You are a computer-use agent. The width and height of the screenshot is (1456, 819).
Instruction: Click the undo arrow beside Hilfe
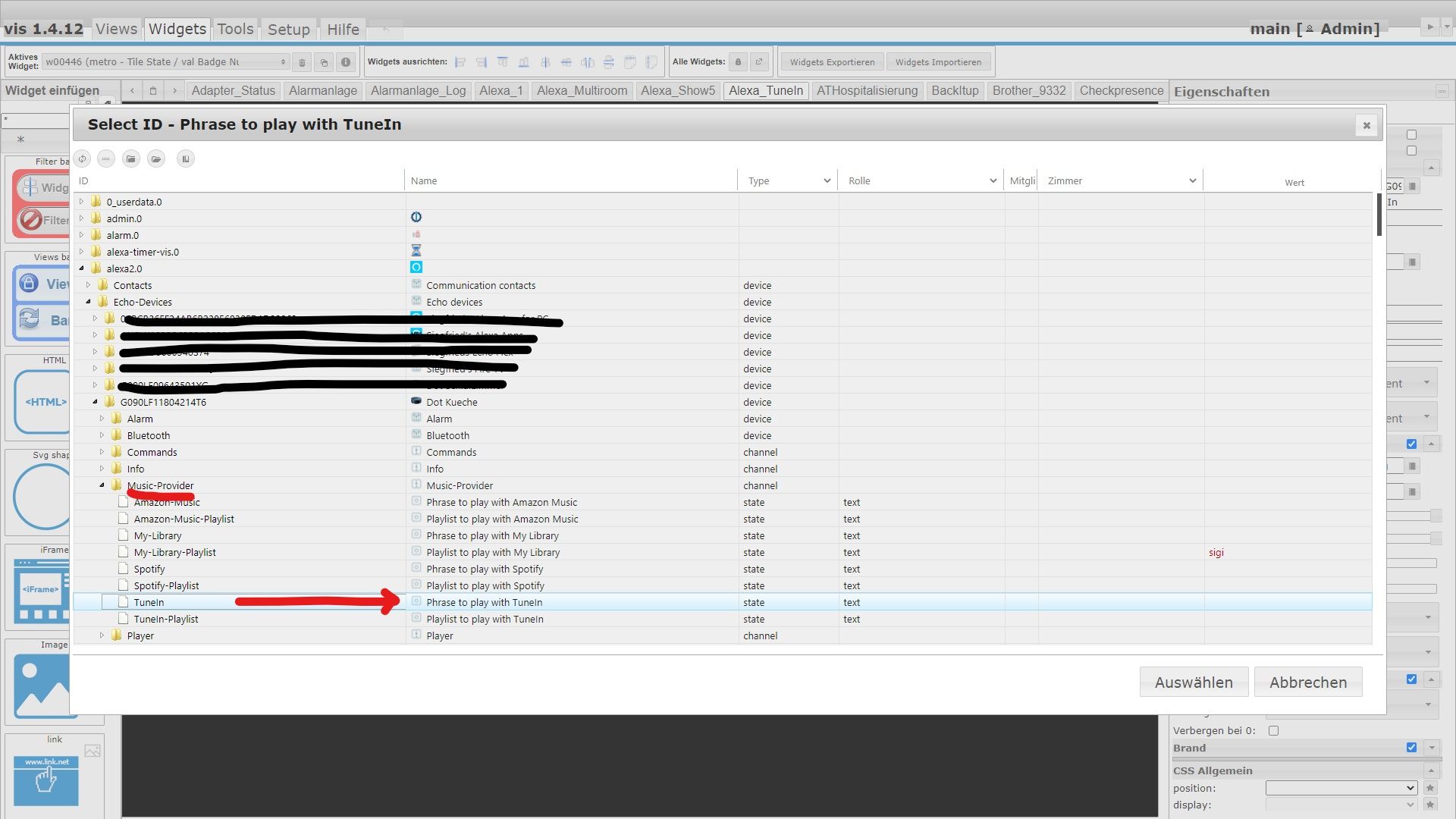[386, 30]
